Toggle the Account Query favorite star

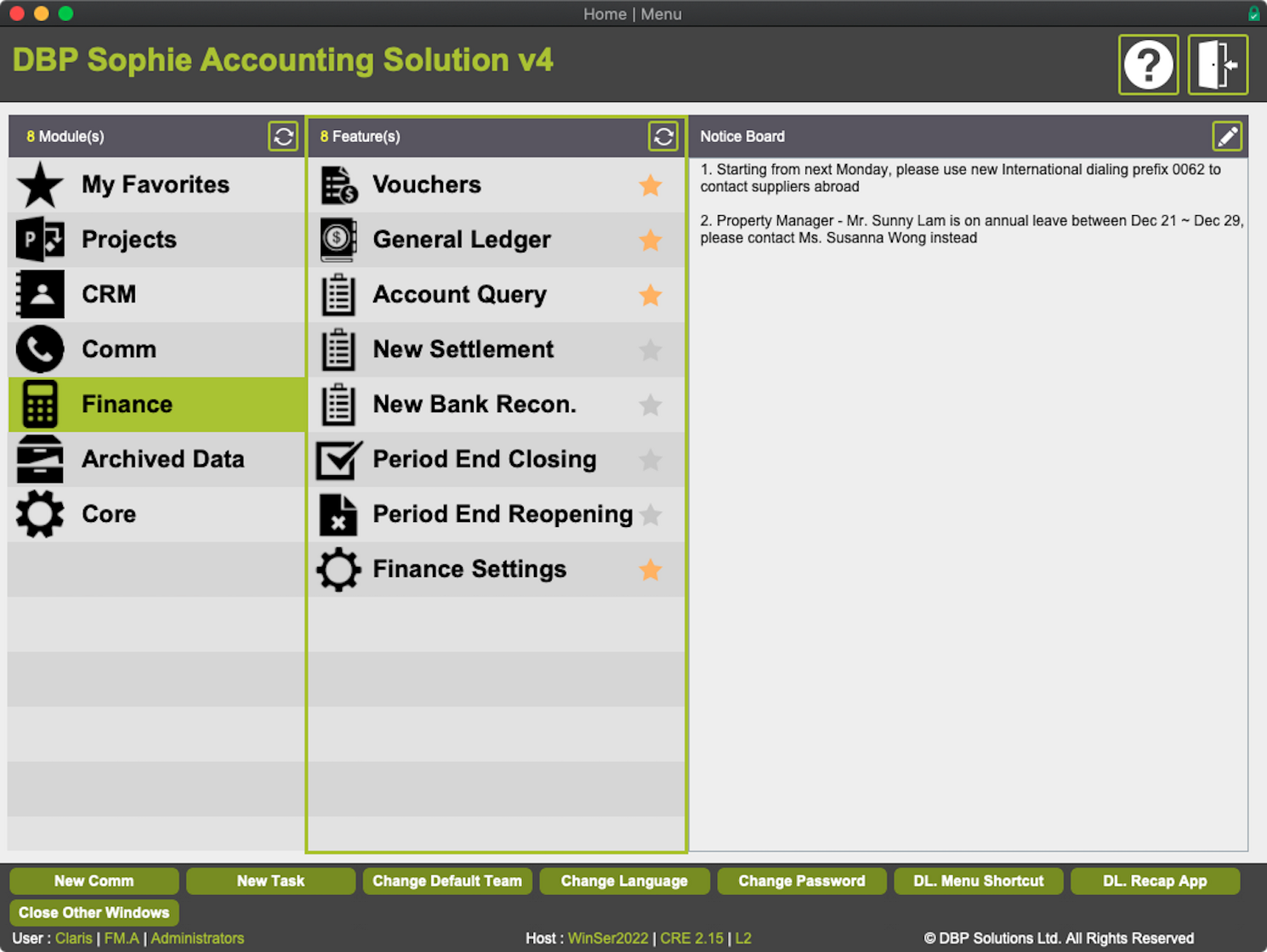click(651, 294)
